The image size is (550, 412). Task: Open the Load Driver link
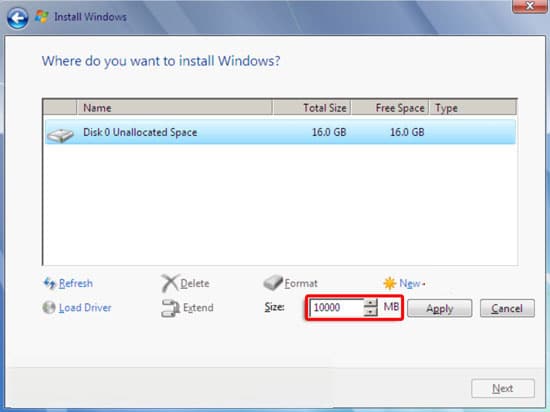[x=85, y=308]
